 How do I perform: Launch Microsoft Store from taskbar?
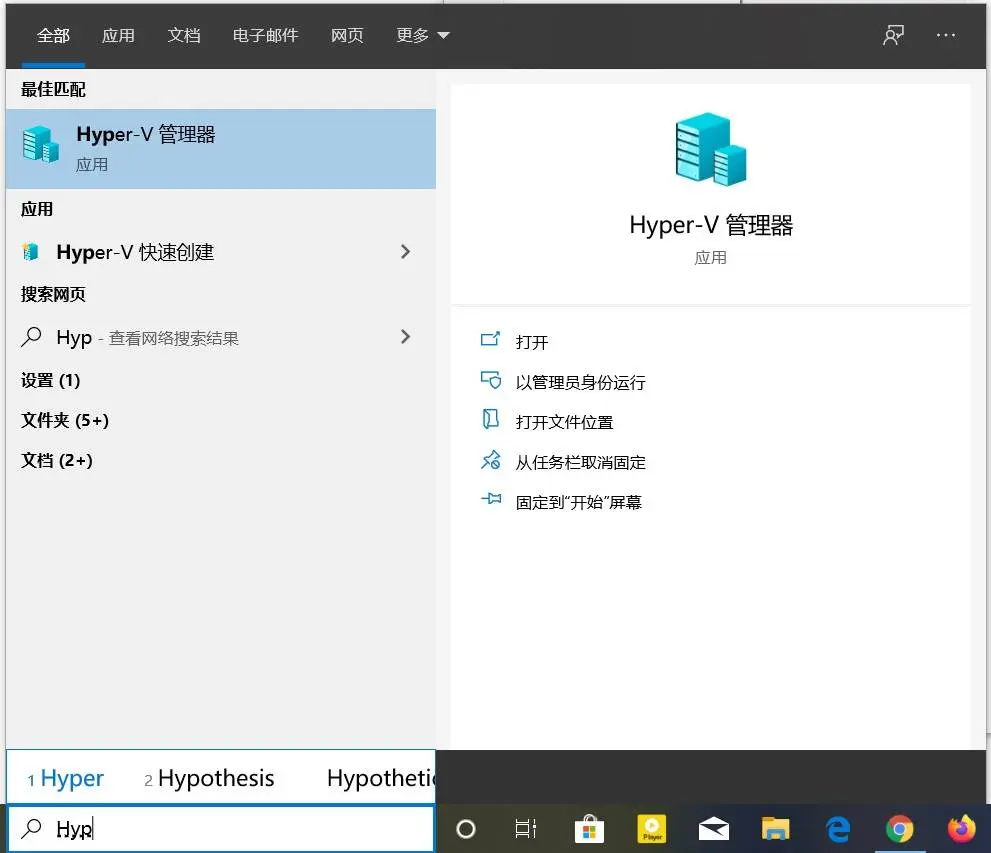(x=589, y=829)
